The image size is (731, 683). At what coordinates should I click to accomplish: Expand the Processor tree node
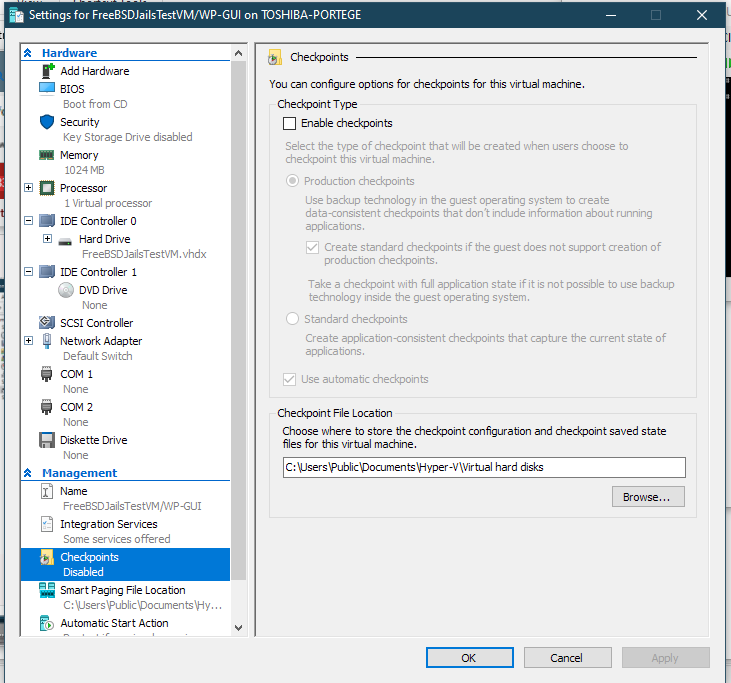28,188
